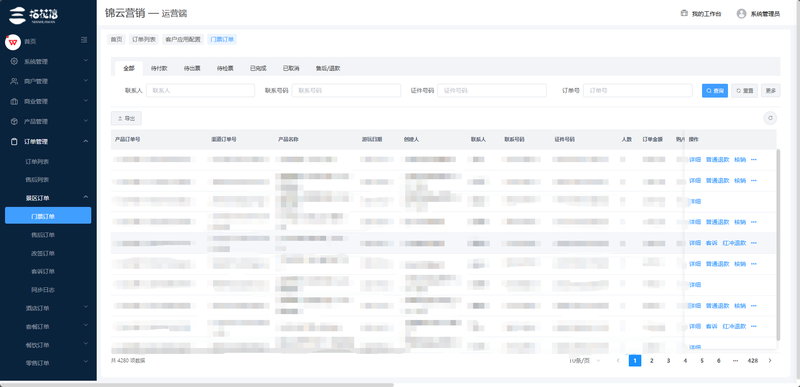Open the 10条/页 page size dropdown
The width and height of the screenshot is (800, 387).
[585, 360]
